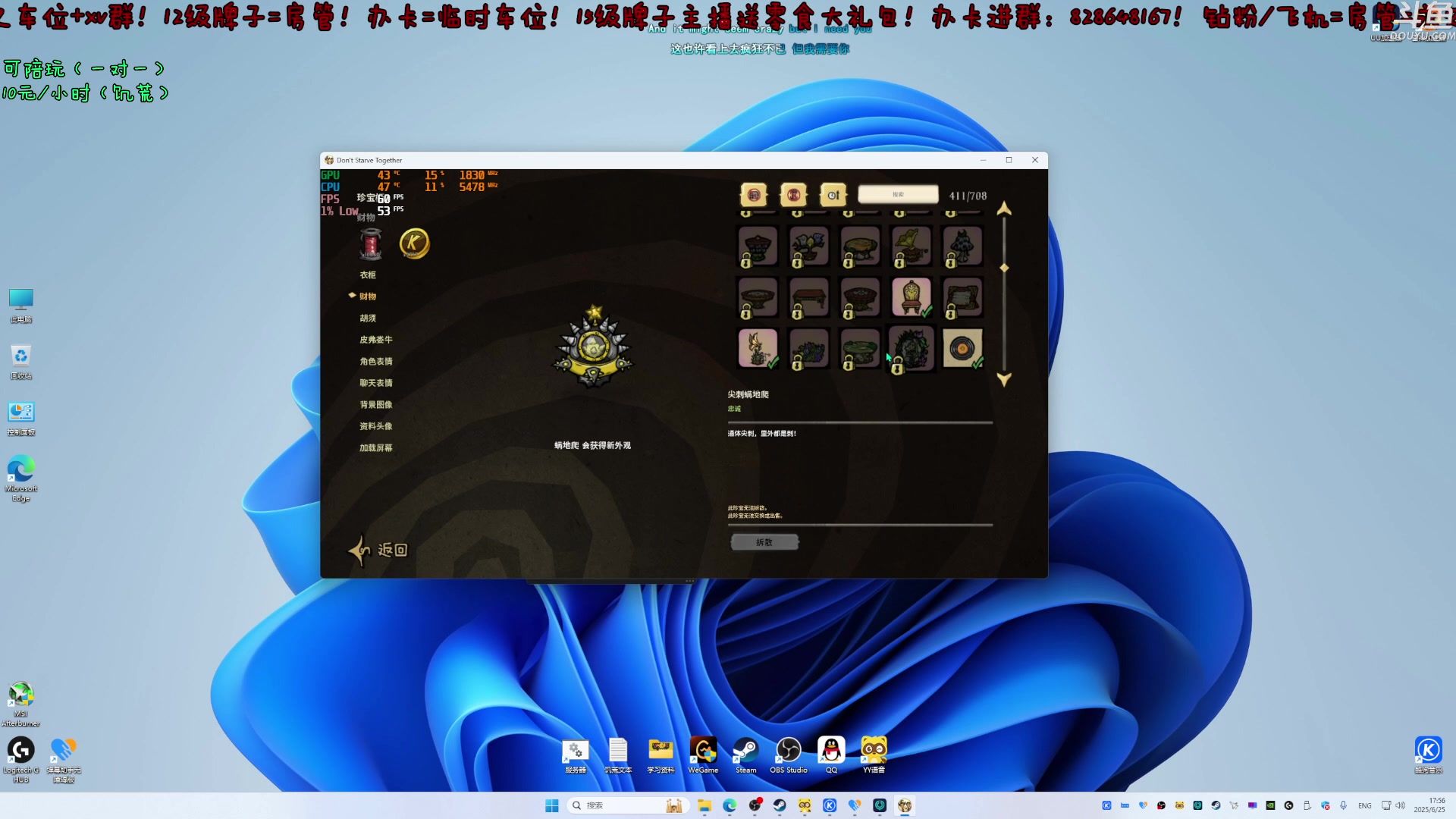Open Edge from the taskbar
Image resolution: width=1456 pixels, height=819 pixels.
730,805
